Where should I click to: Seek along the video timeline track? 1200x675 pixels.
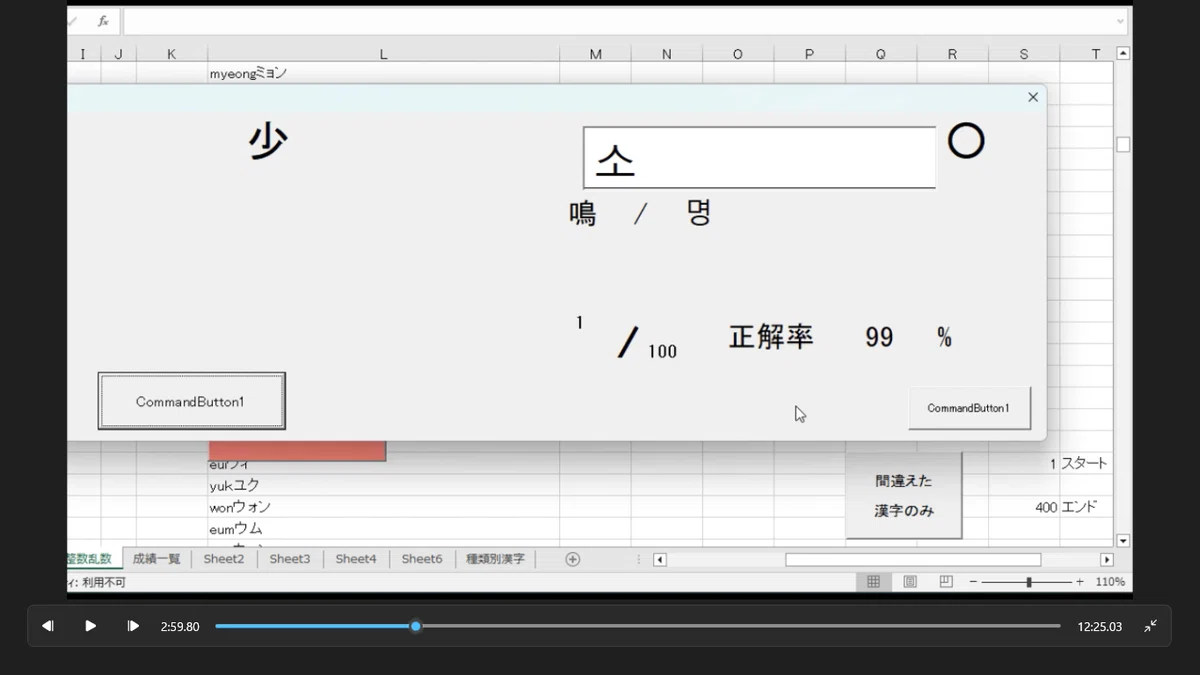coord(638,626)
